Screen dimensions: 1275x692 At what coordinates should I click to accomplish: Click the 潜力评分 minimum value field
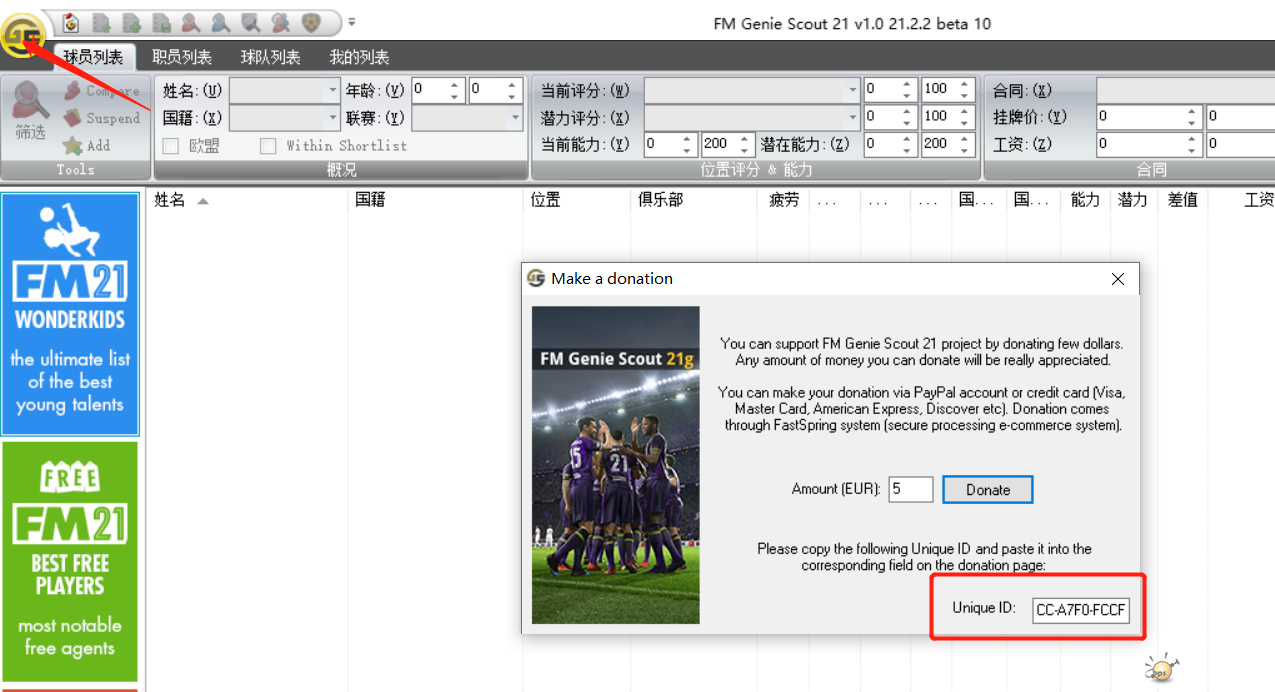tap(890, 117)
